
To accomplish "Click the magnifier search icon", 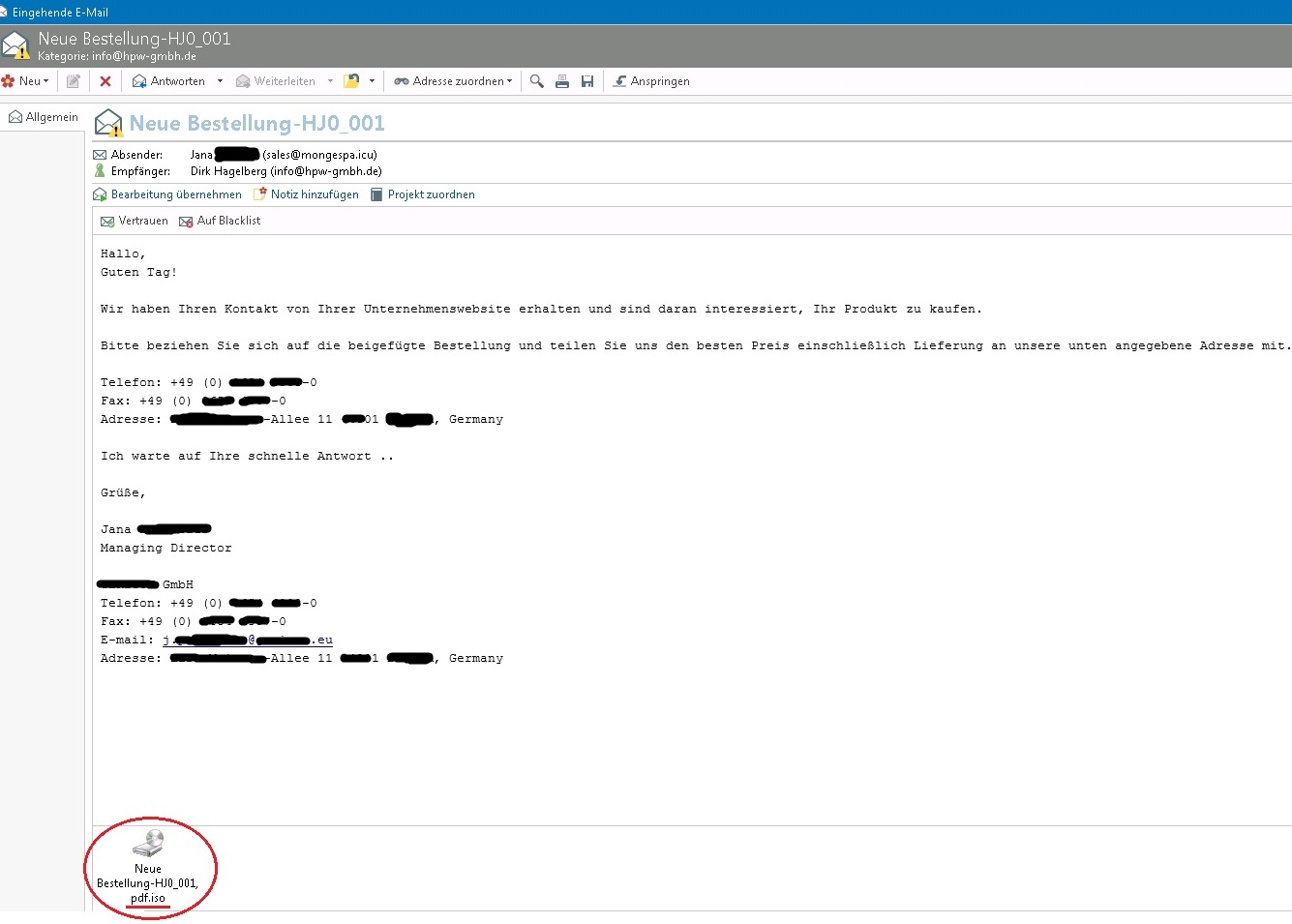I will tap(536, 81).
